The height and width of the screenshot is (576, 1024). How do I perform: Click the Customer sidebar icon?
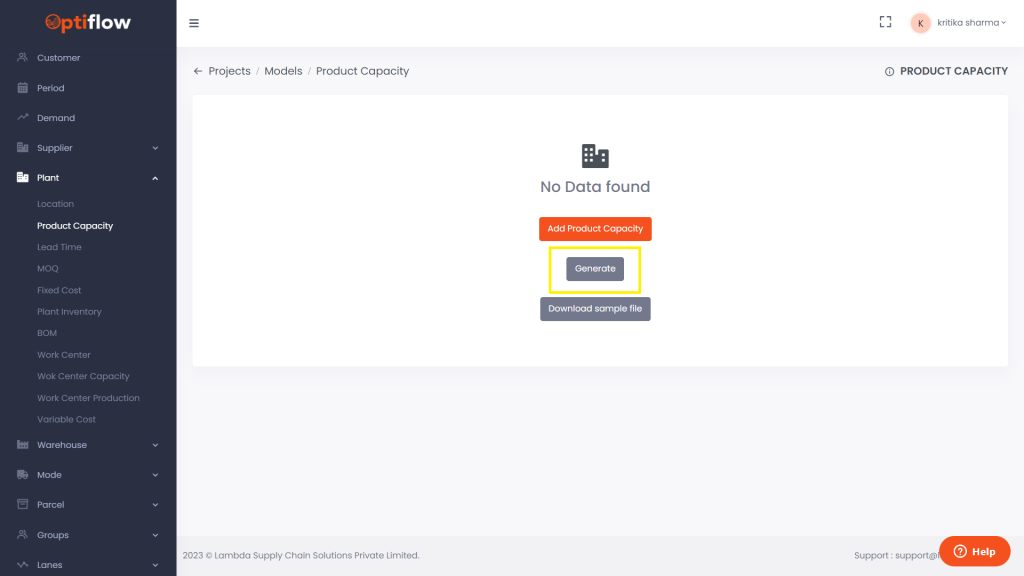click(x=23, y=58)
